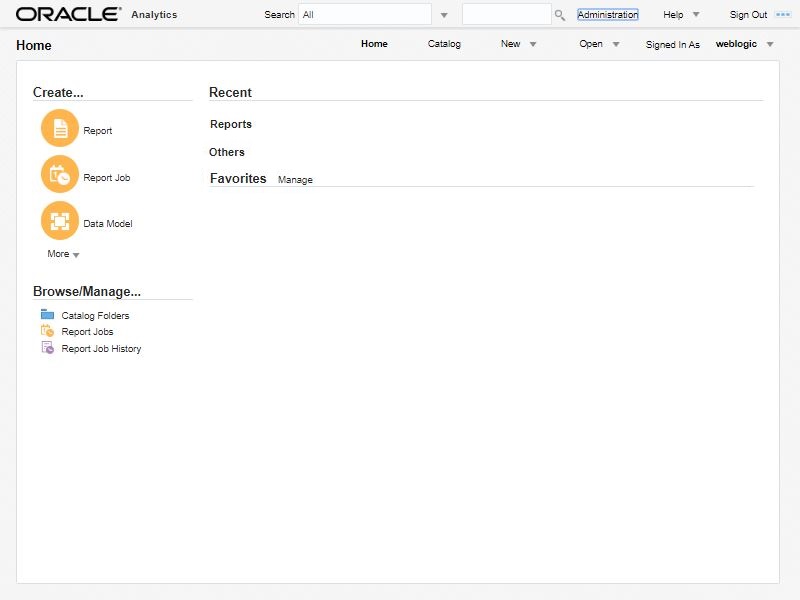Open the Report Jobs link
Image resolution: width=800 pixels, height=600 pixels.
coord(87,332)
